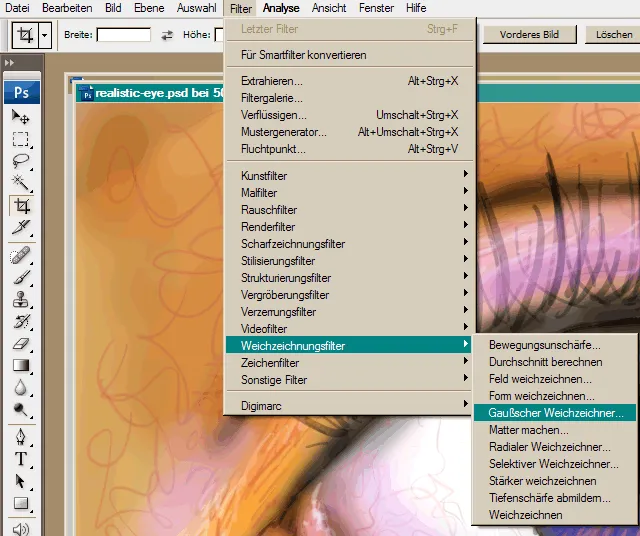Expand the Scharfzeichnungsfilter submenu

[x=350, y=244]
